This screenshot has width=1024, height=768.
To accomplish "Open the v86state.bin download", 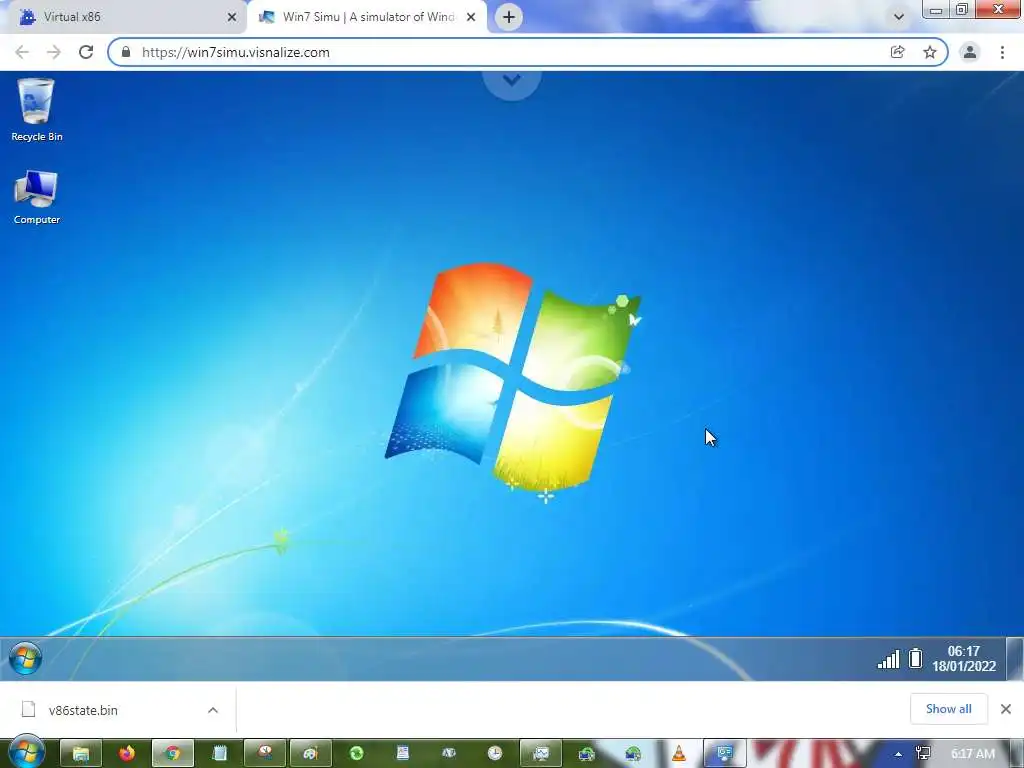I will coord(83,710).
